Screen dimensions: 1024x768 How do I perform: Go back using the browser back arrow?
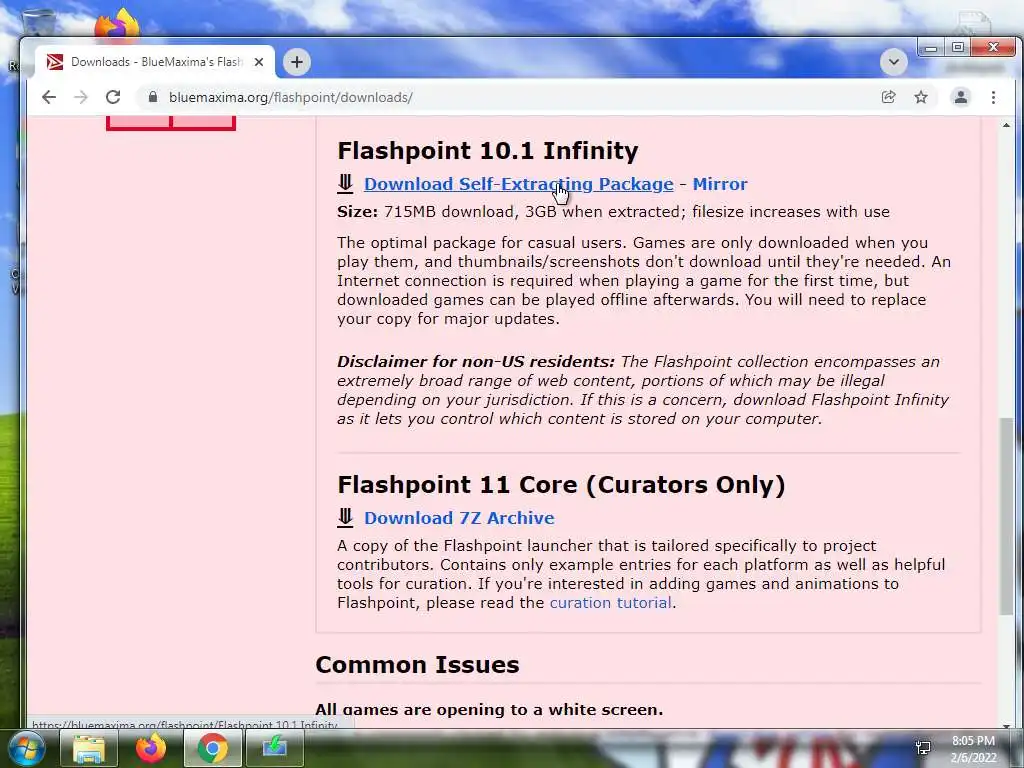(x=49, y=97)
